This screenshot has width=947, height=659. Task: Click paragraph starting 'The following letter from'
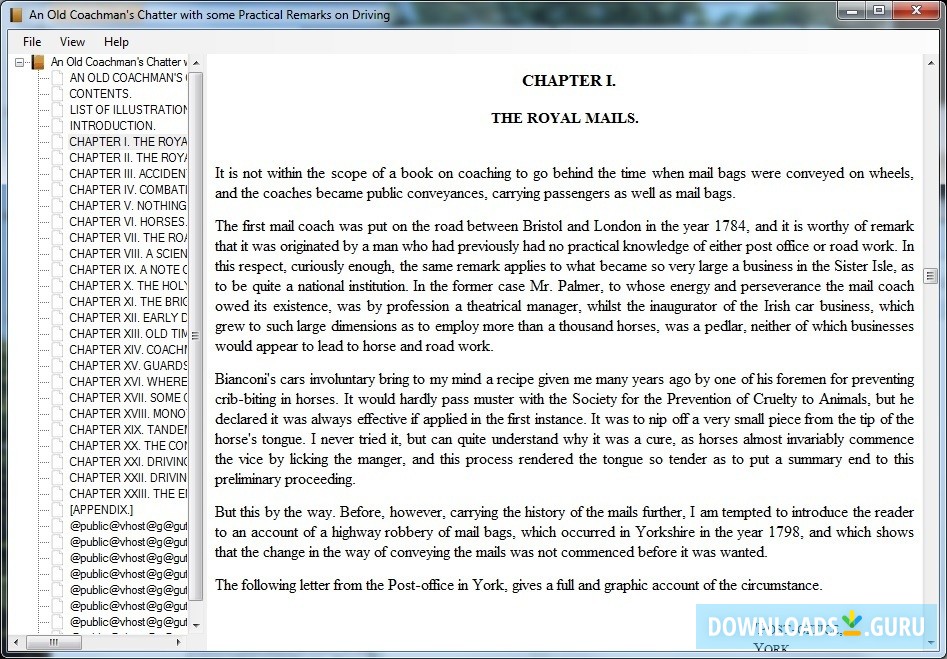pyautogui.click(x=518, y=585)
